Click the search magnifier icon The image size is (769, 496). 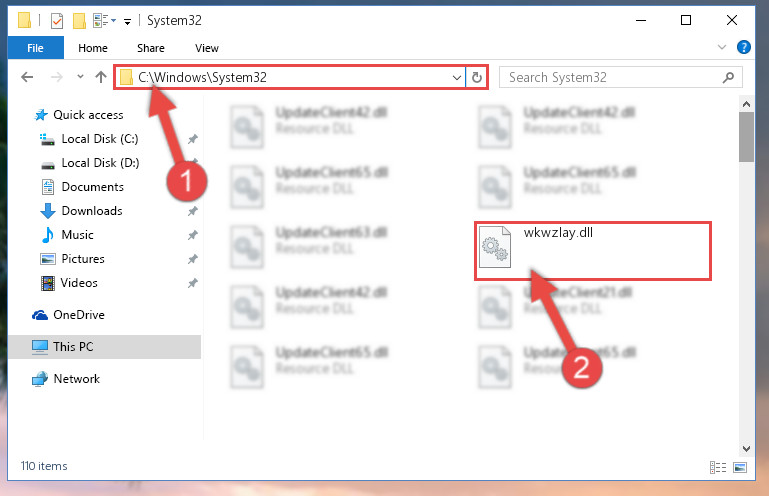click(x=728, y=78)
